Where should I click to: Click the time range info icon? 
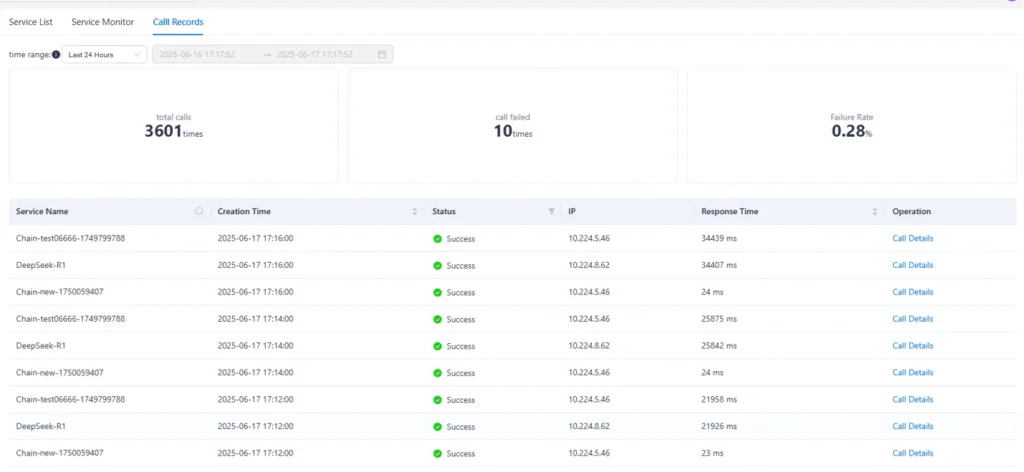[56, 55]
